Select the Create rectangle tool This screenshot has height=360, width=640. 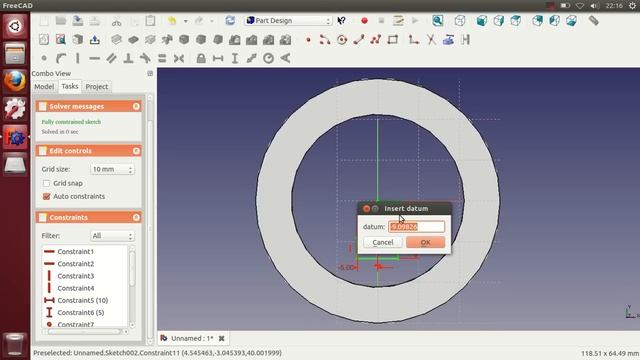(x=393, y=40)
